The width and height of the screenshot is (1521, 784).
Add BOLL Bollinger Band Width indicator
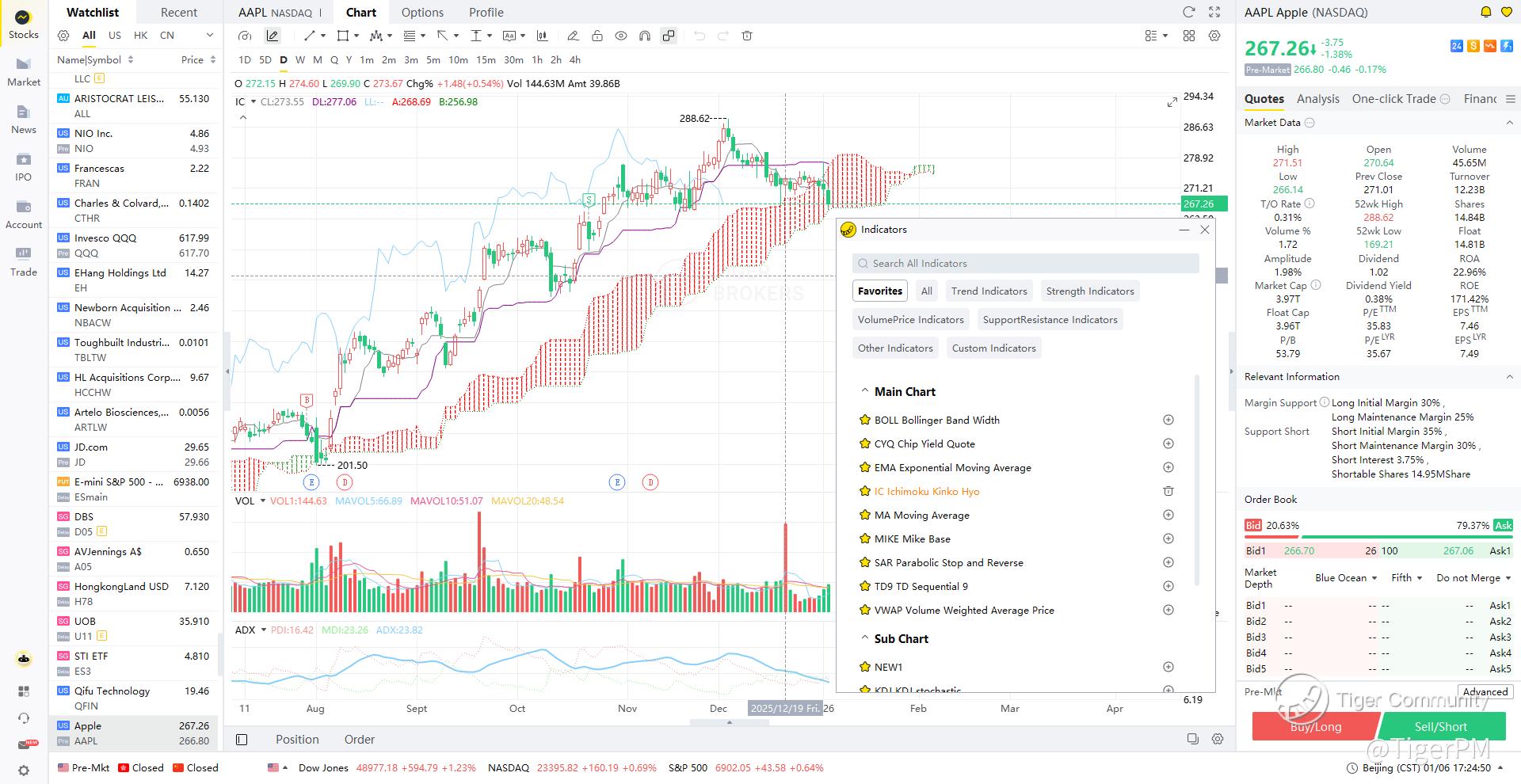tap(1168, 420)
